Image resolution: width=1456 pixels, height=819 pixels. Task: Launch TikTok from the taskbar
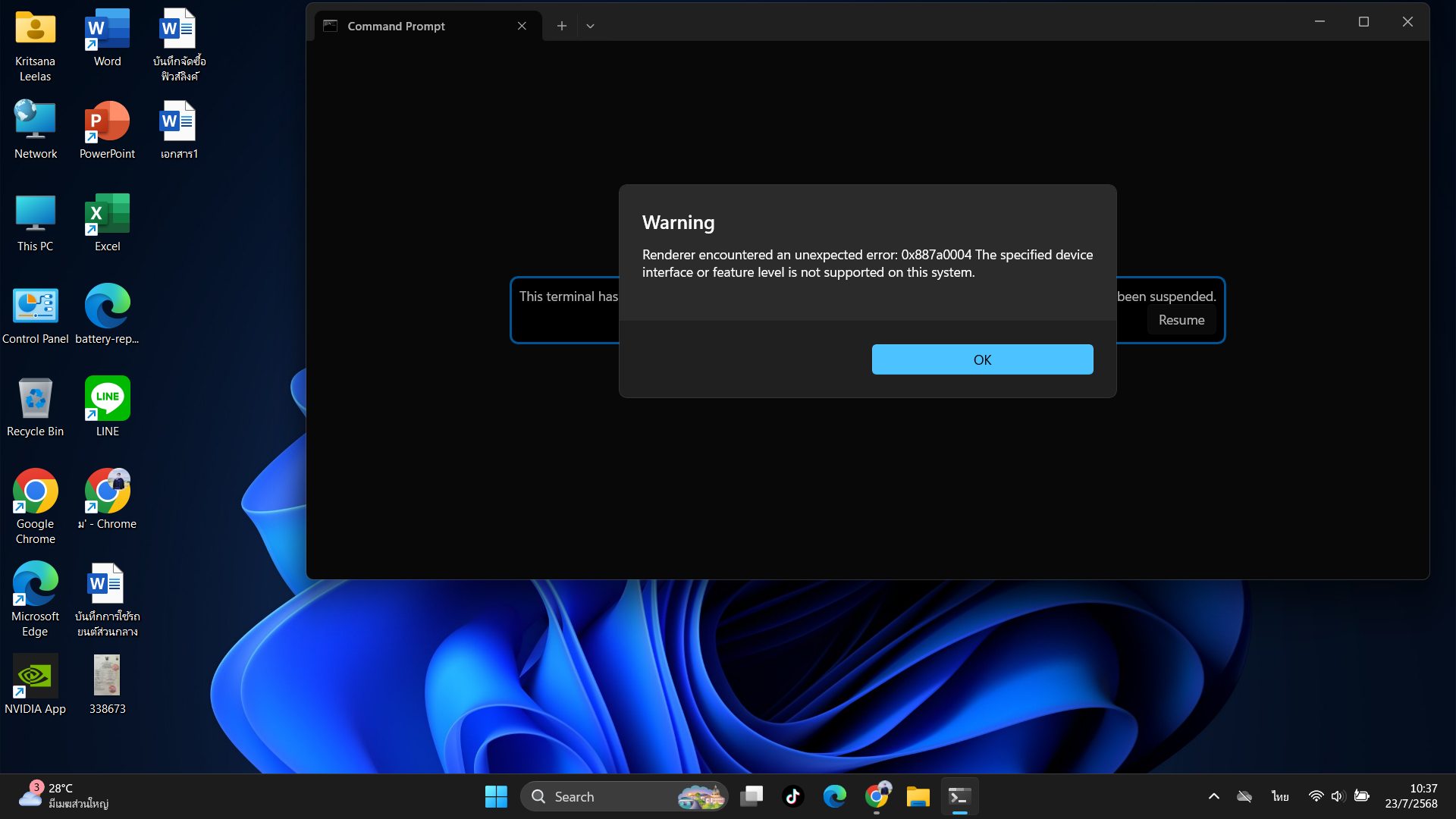coord(793,796)
